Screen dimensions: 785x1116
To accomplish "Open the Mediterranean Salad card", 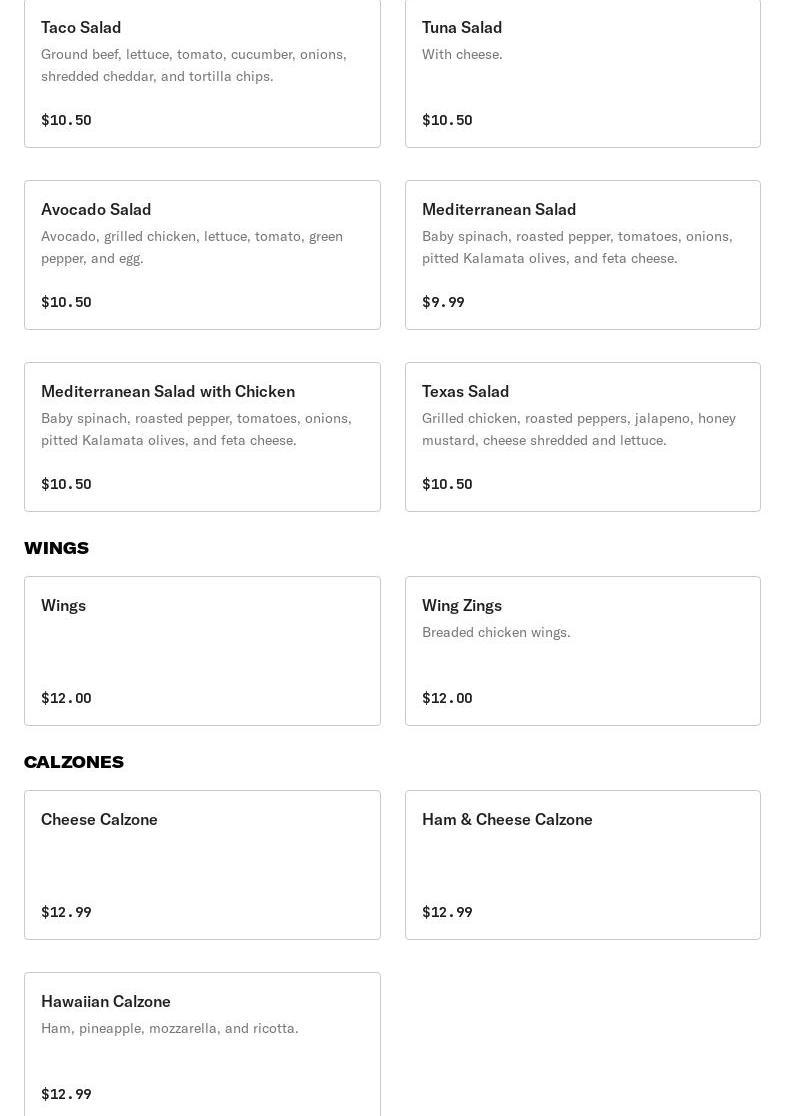I will pyautogui.click(x=582, y=255).
